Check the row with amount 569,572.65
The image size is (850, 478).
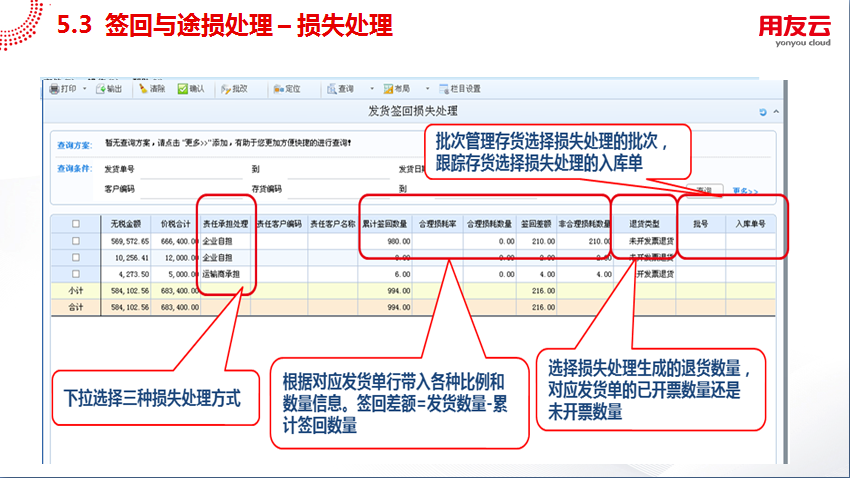76,241
